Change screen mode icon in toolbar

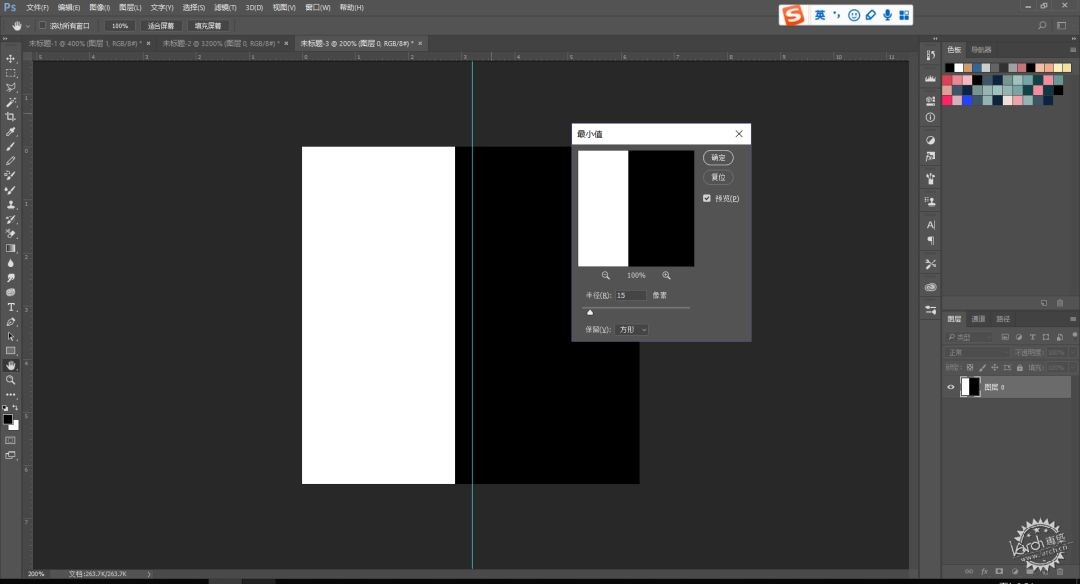click(10, 455)
